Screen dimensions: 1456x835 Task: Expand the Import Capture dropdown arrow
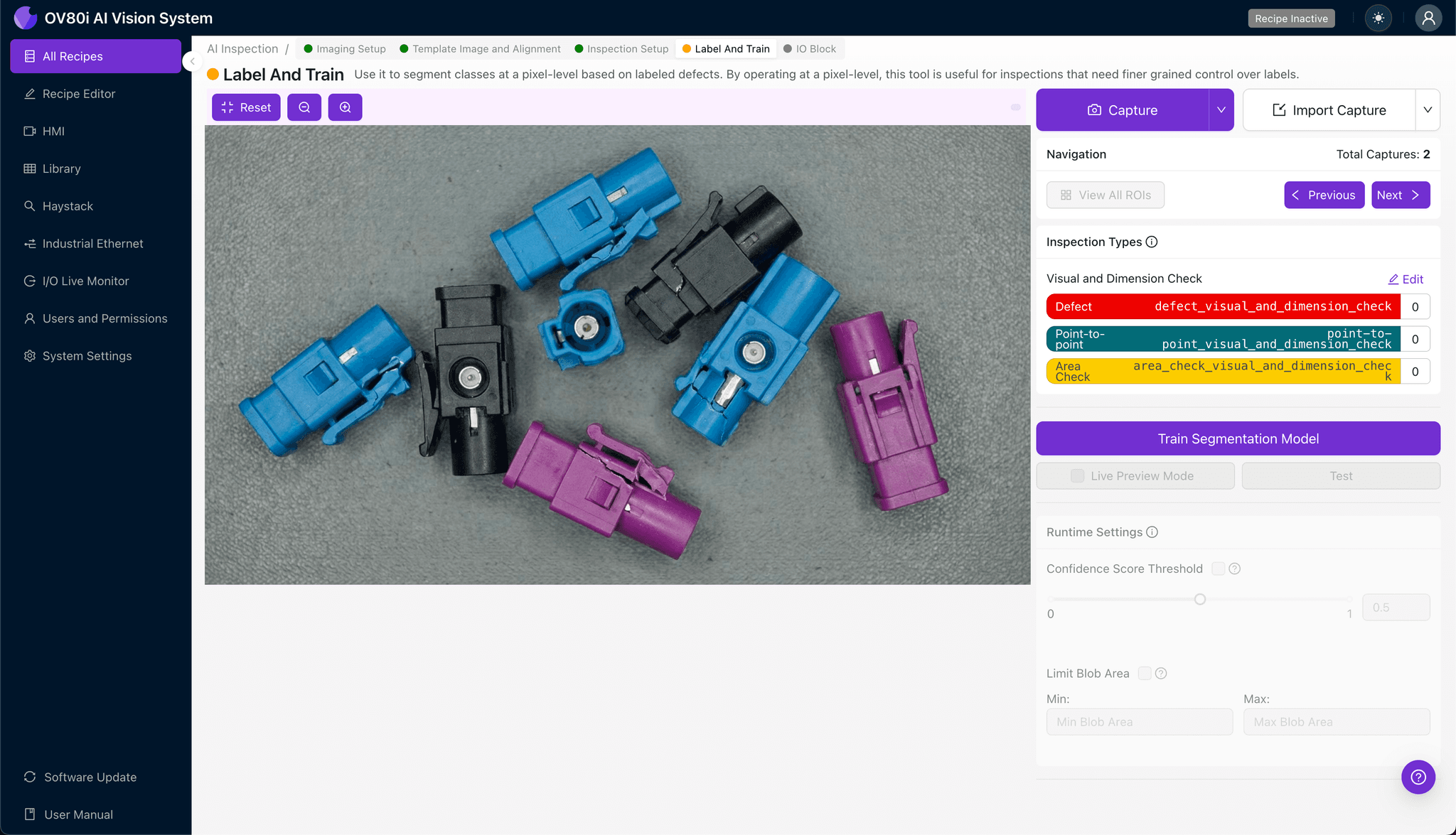(x=1427, y=110)
